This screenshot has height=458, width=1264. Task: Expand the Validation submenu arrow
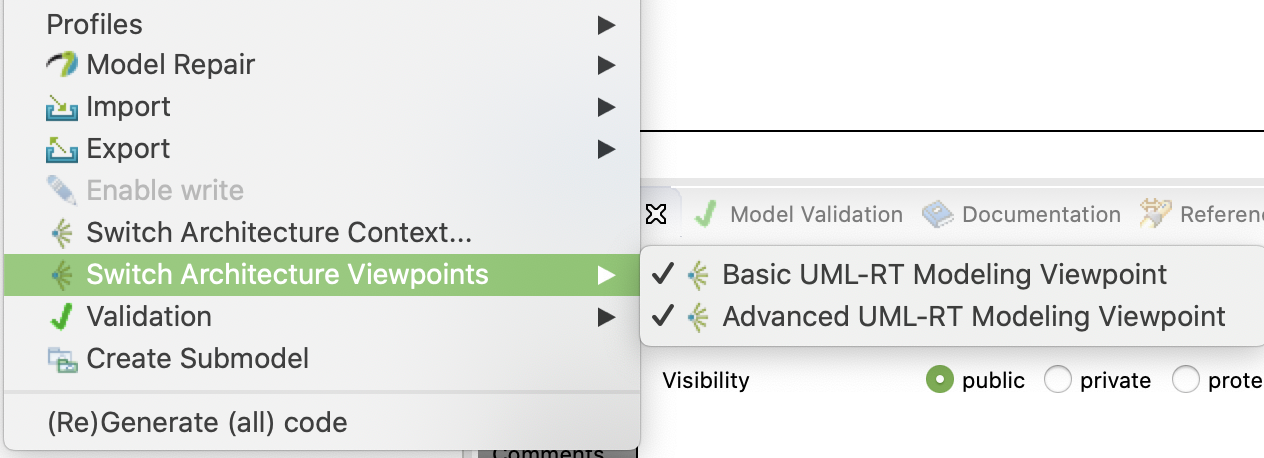click(x=606, y=317)
